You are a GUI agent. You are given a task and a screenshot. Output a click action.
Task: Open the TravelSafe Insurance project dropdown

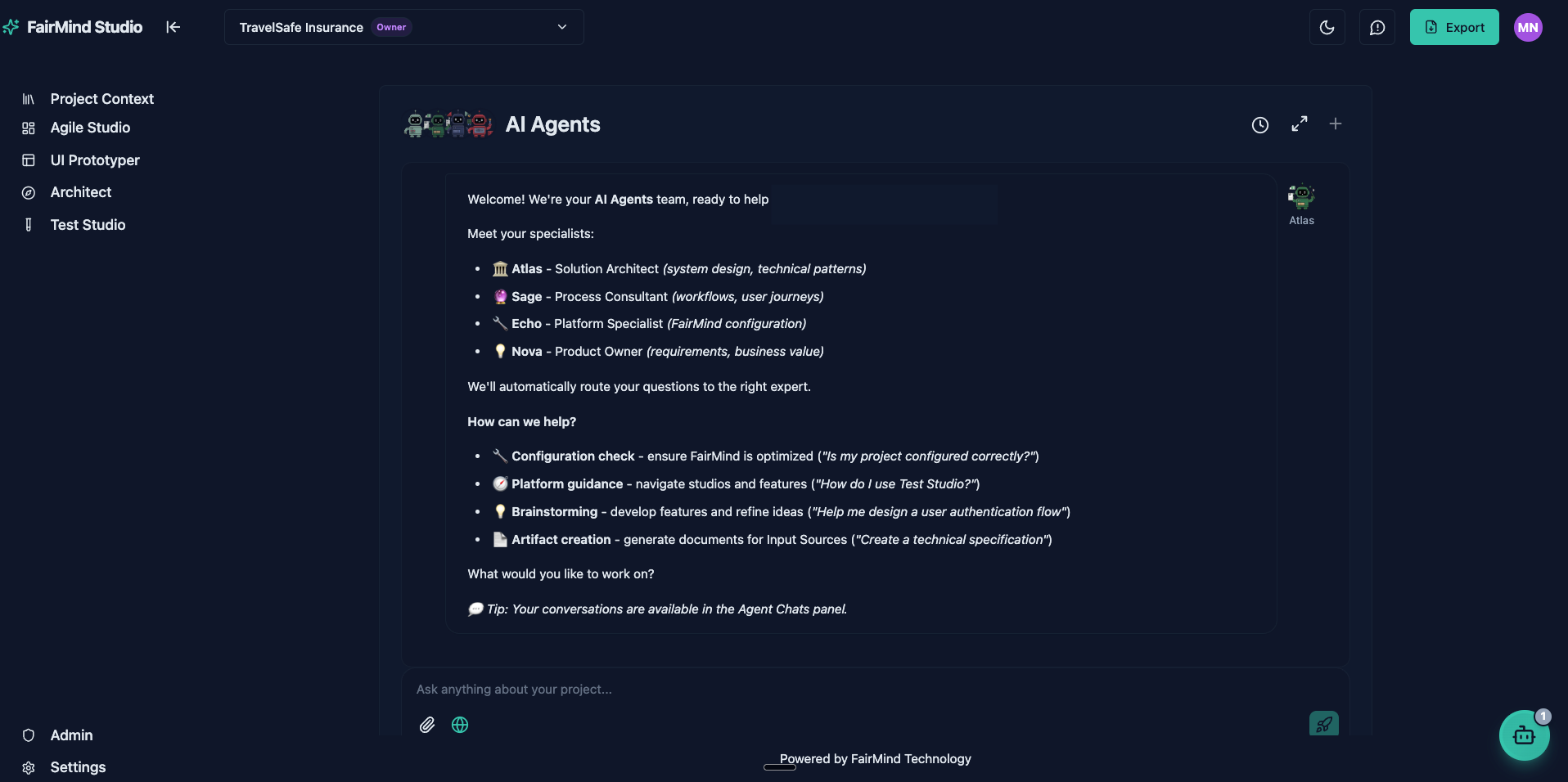(403, 27)
